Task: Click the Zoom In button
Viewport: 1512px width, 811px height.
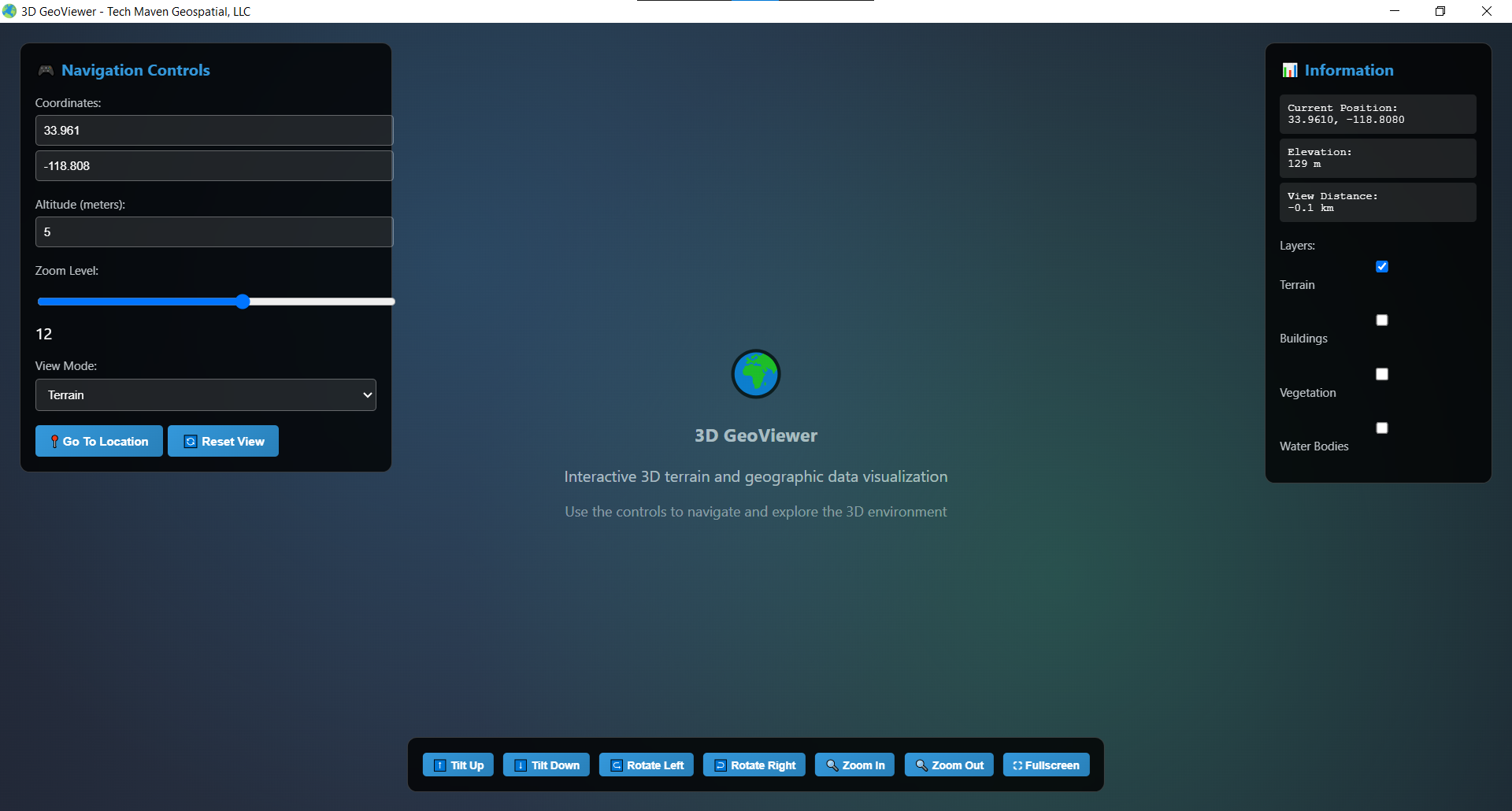Action: click(854, 765)
